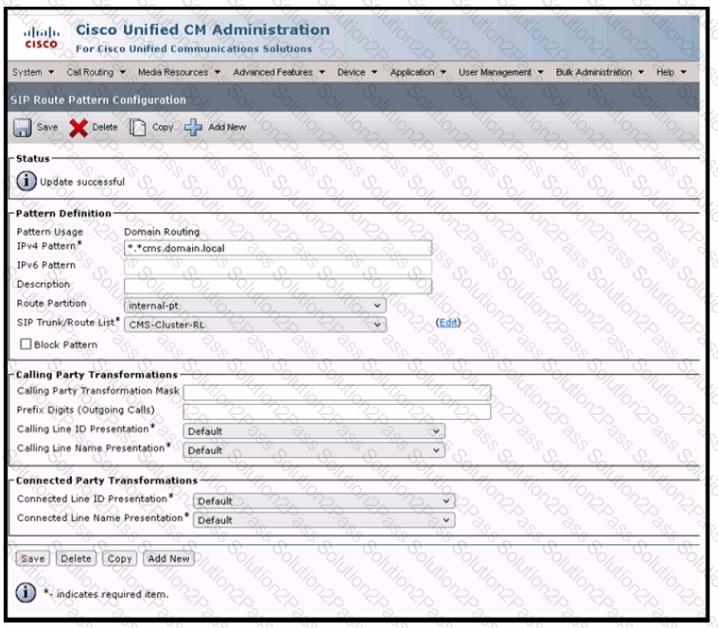Click the blue plus Add New icon
The height and width of the screenshot is (628, 718).
point(193,127)
